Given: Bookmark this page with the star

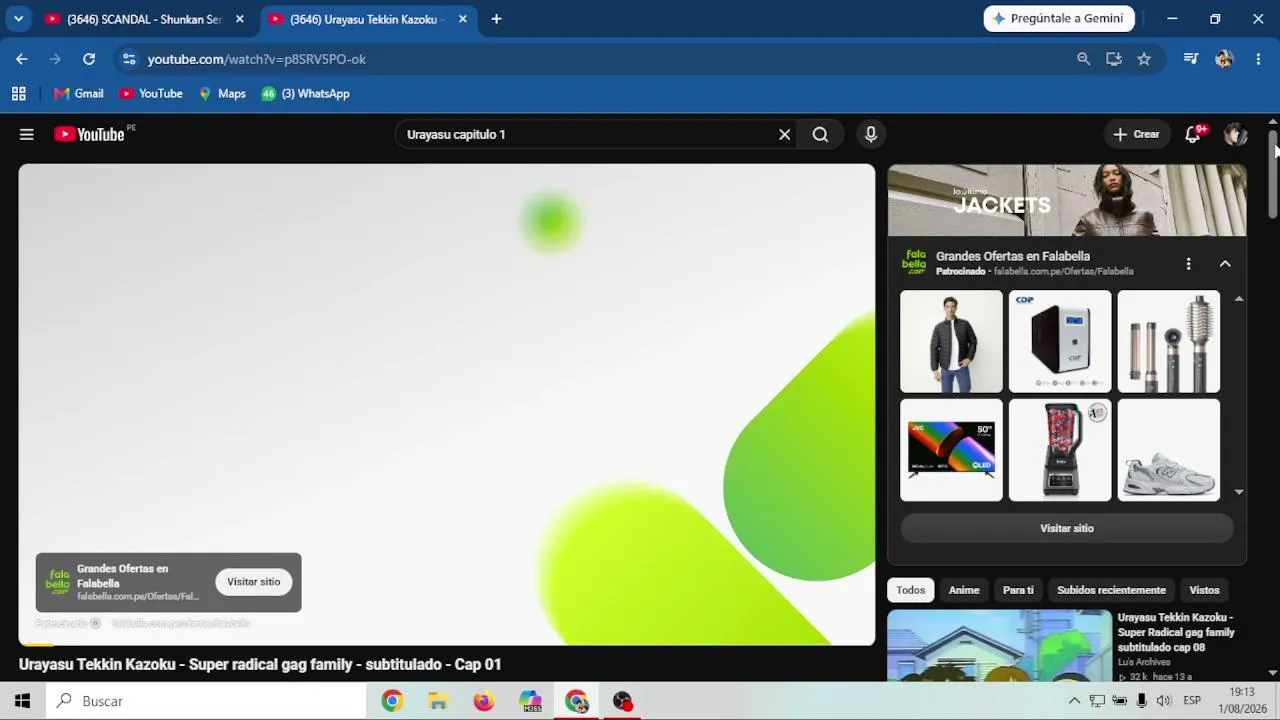Looking at the screenshot, I should coord(1144,59).
